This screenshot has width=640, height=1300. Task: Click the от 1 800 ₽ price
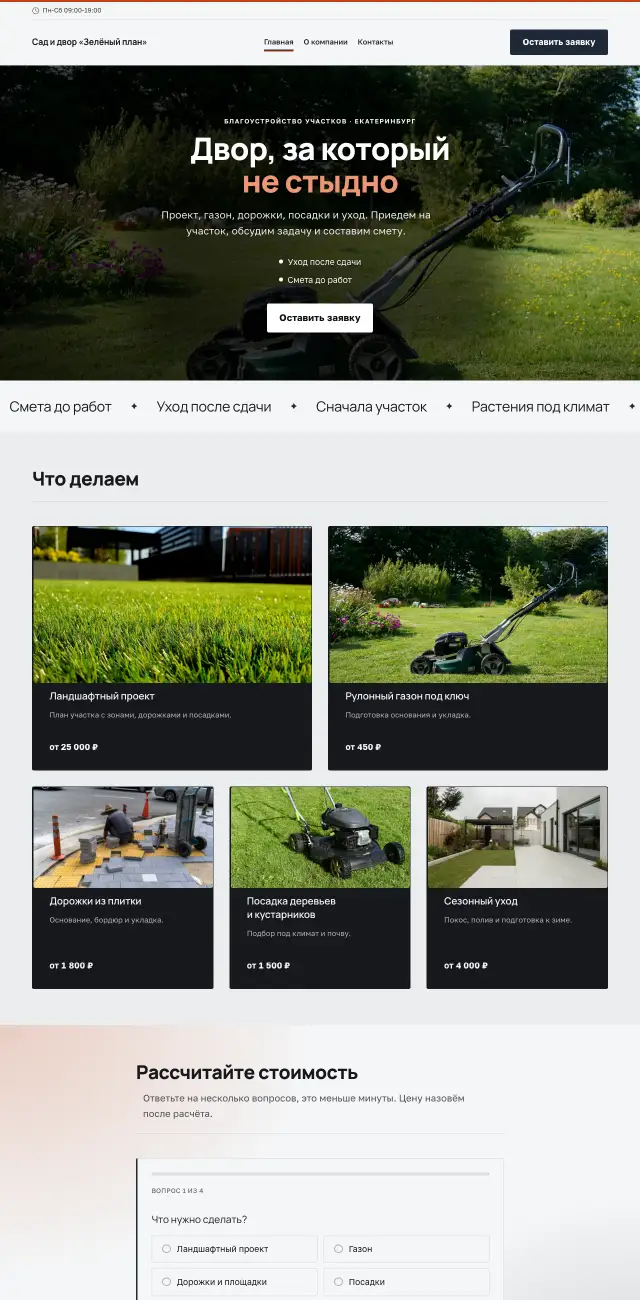click(71, 966)
